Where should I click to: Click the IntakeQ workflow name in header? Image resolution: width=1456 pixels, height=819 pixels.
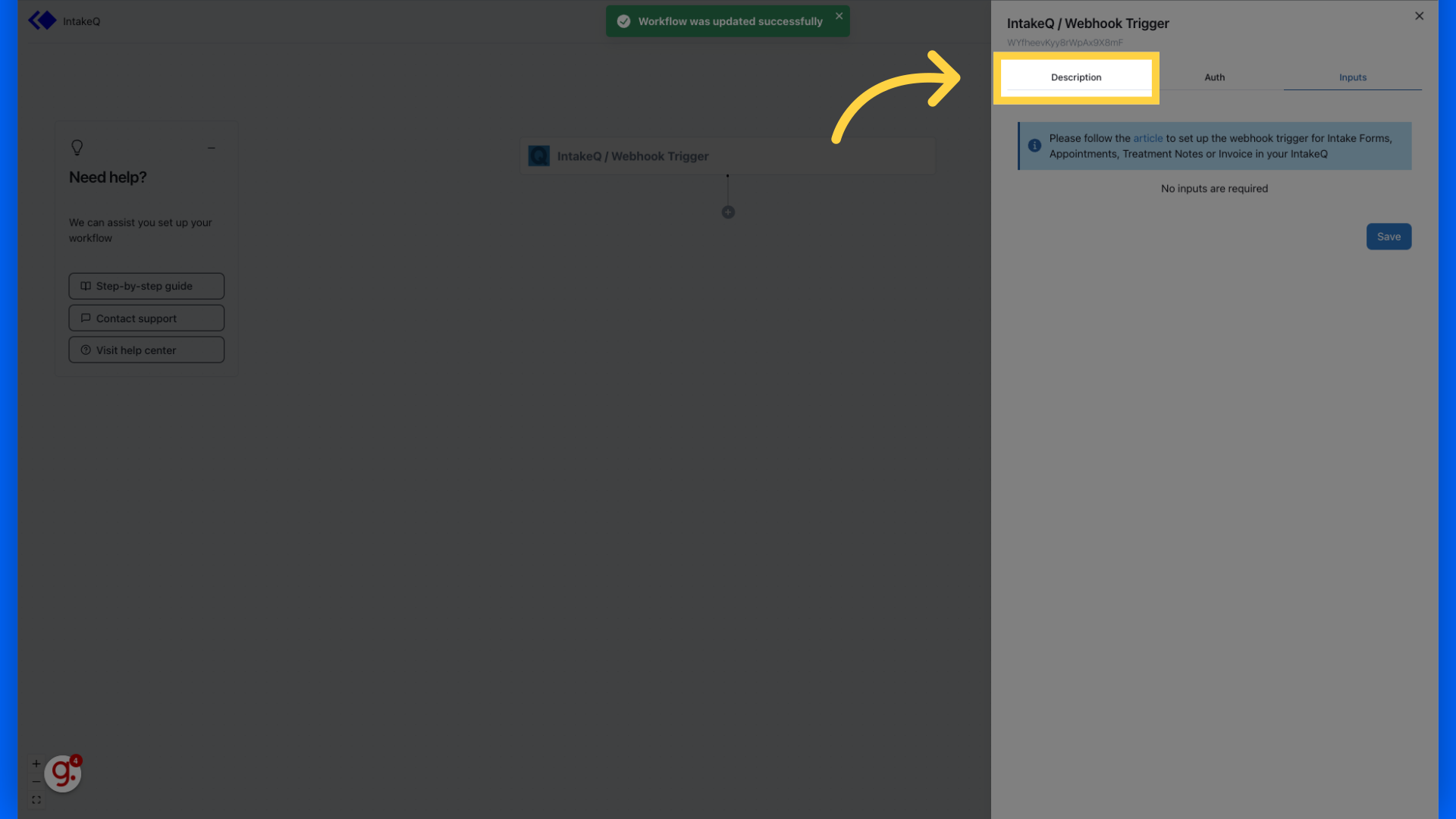[x=81, y=21]
